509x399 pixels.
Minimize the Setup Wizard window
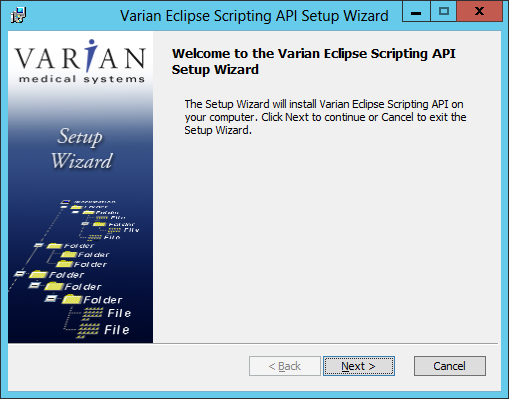click(x=416, y=12)
